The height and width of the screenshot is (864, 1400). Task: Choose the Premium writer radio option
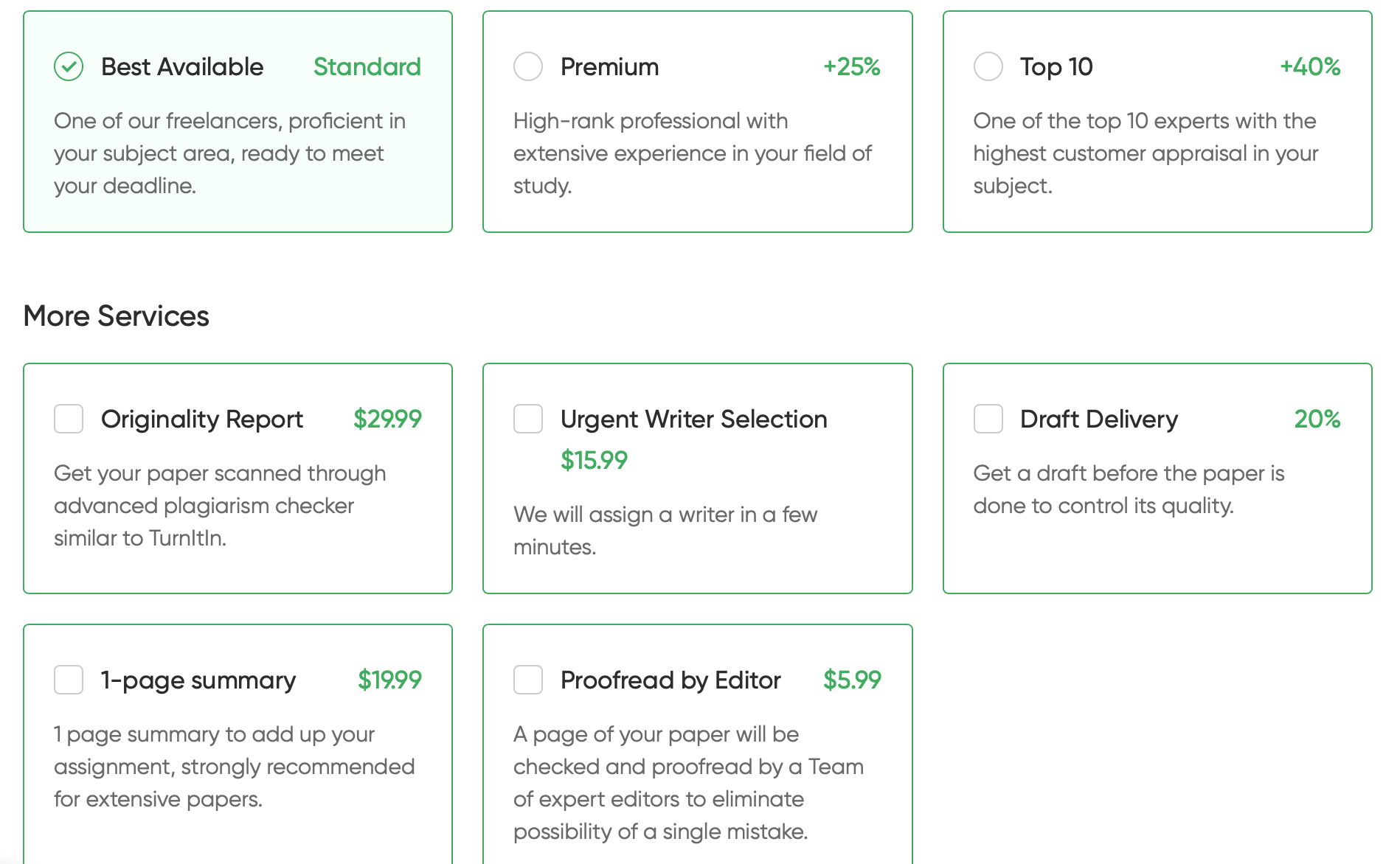pos(528,67)
